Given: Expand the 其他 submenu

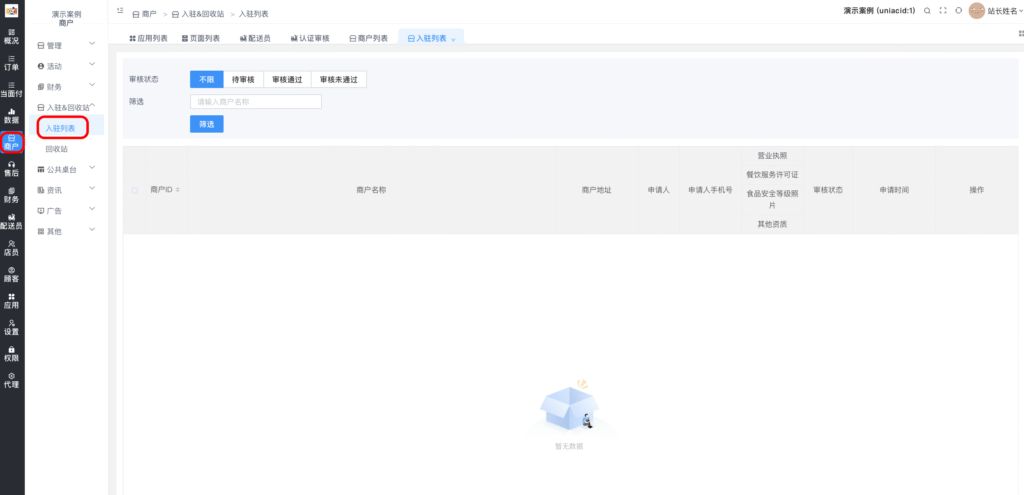Looking at the screenshot, I should click(67, 231).
